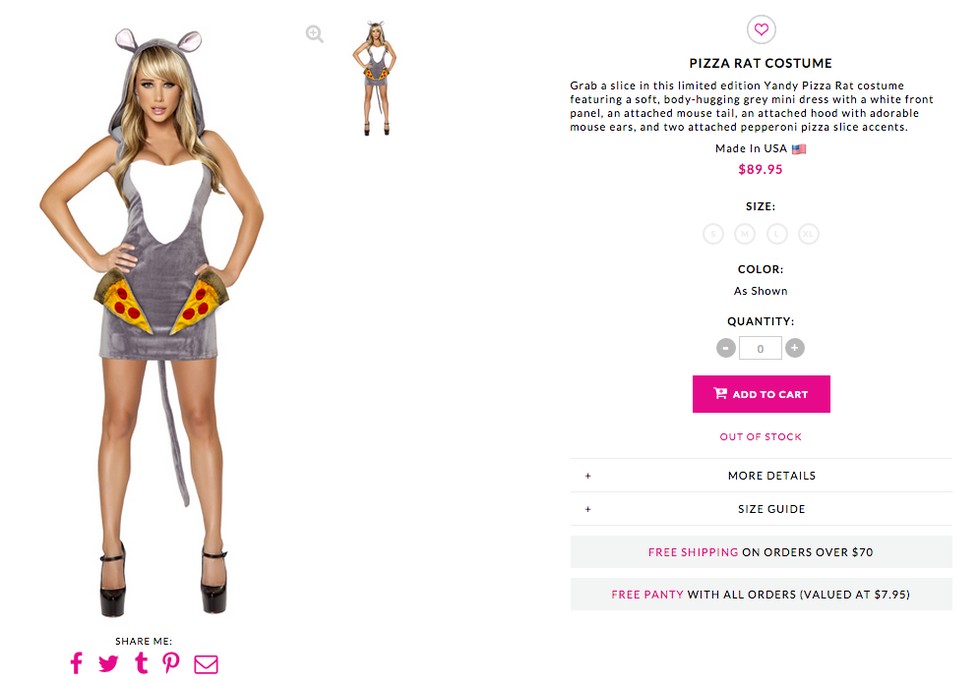Select size L option
Viewport: 980px width, 684px height.
(x=777, y=234)
